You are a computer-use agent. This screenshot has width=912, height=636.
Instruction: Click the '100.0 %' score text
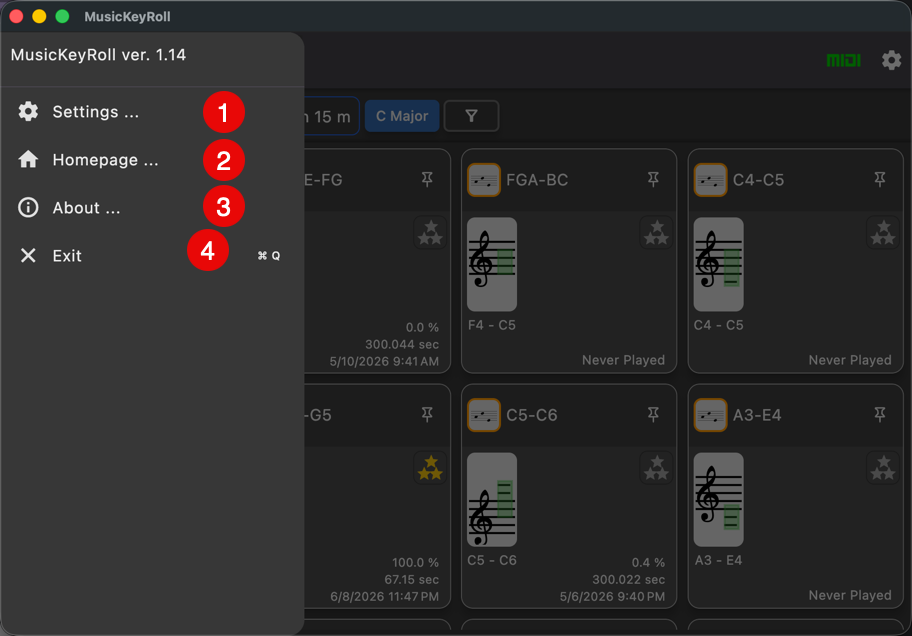tap(415, 563)
